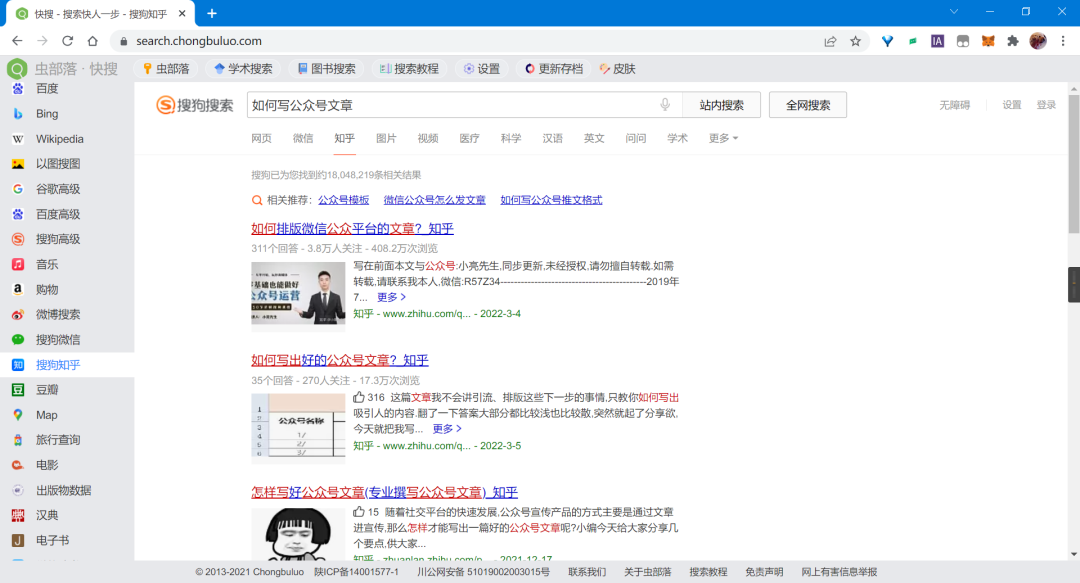
Task: Expand 更多 on the first search result
Action: pos(391,297)
